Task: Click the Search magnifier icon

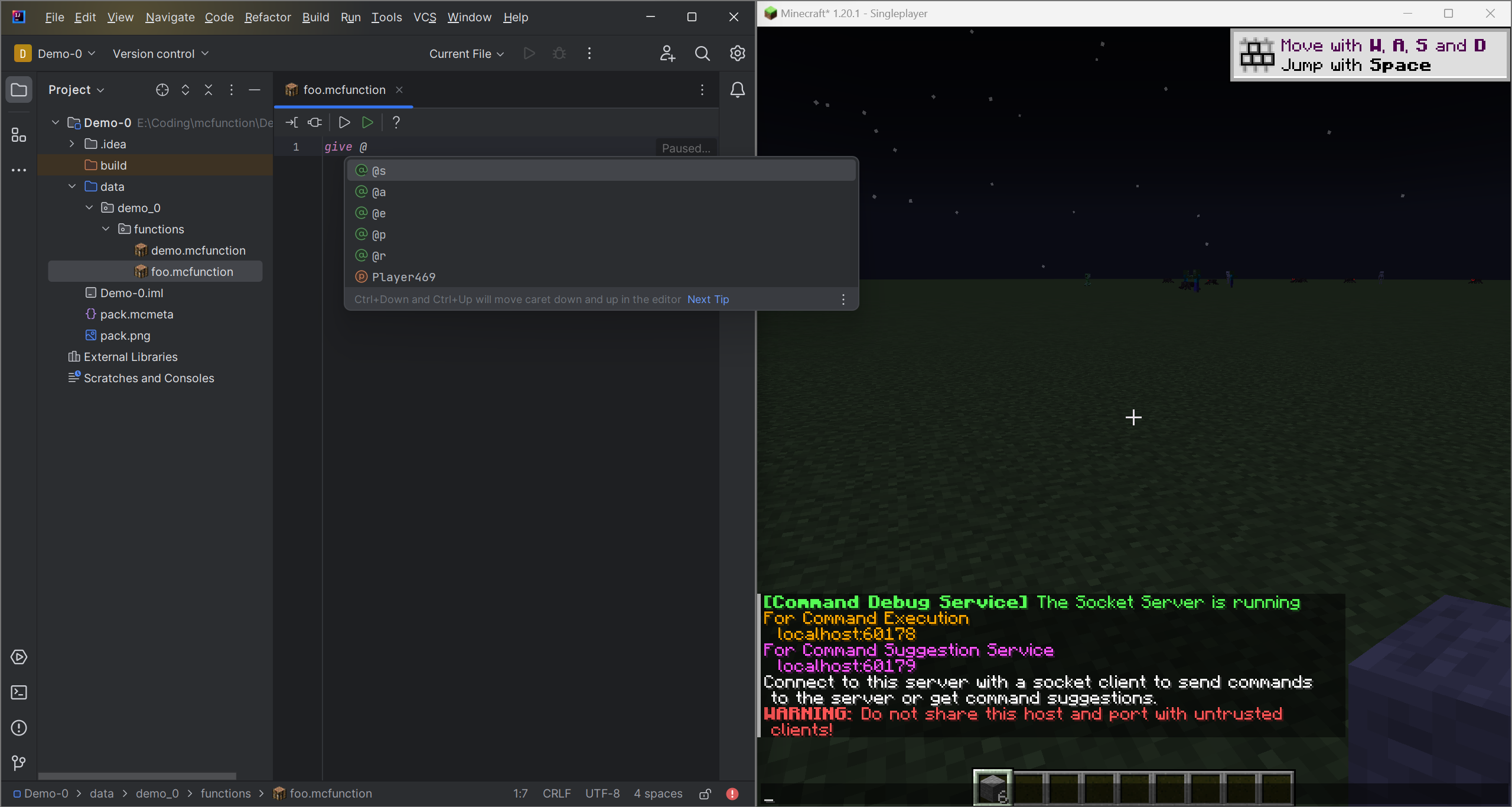Action: pos(703,53)
